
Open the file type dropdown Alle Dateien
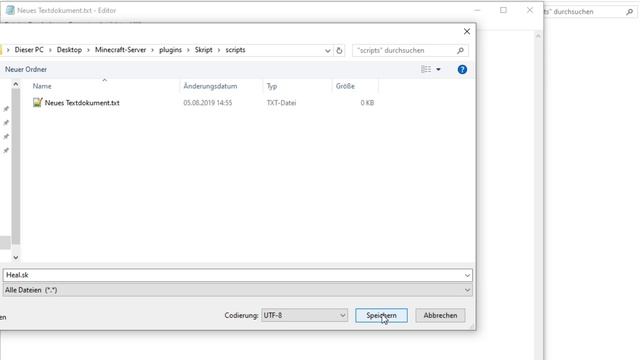[x=237, y=290]
